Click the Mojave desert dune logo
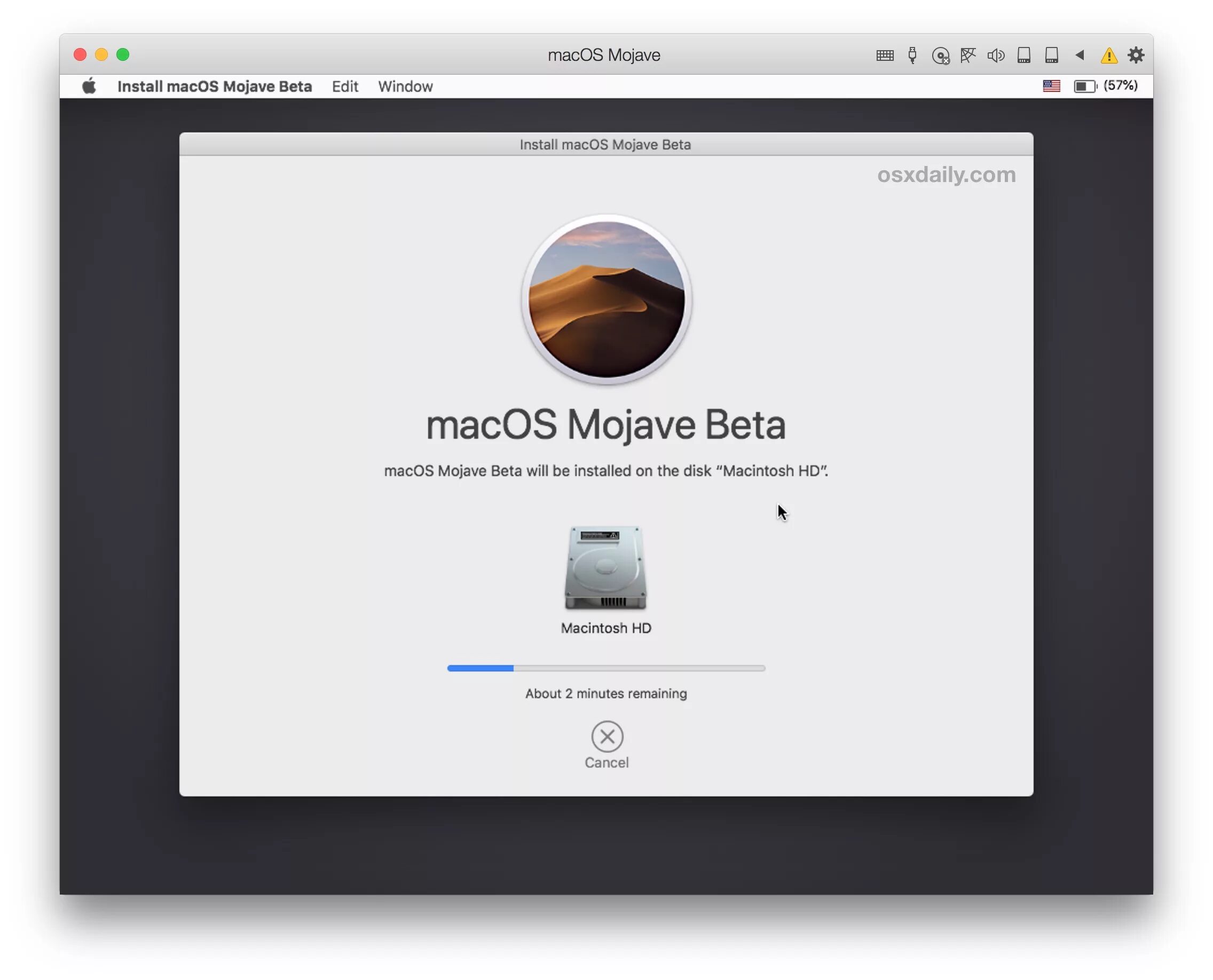The image size is (1213, 980). pos(606,299)
